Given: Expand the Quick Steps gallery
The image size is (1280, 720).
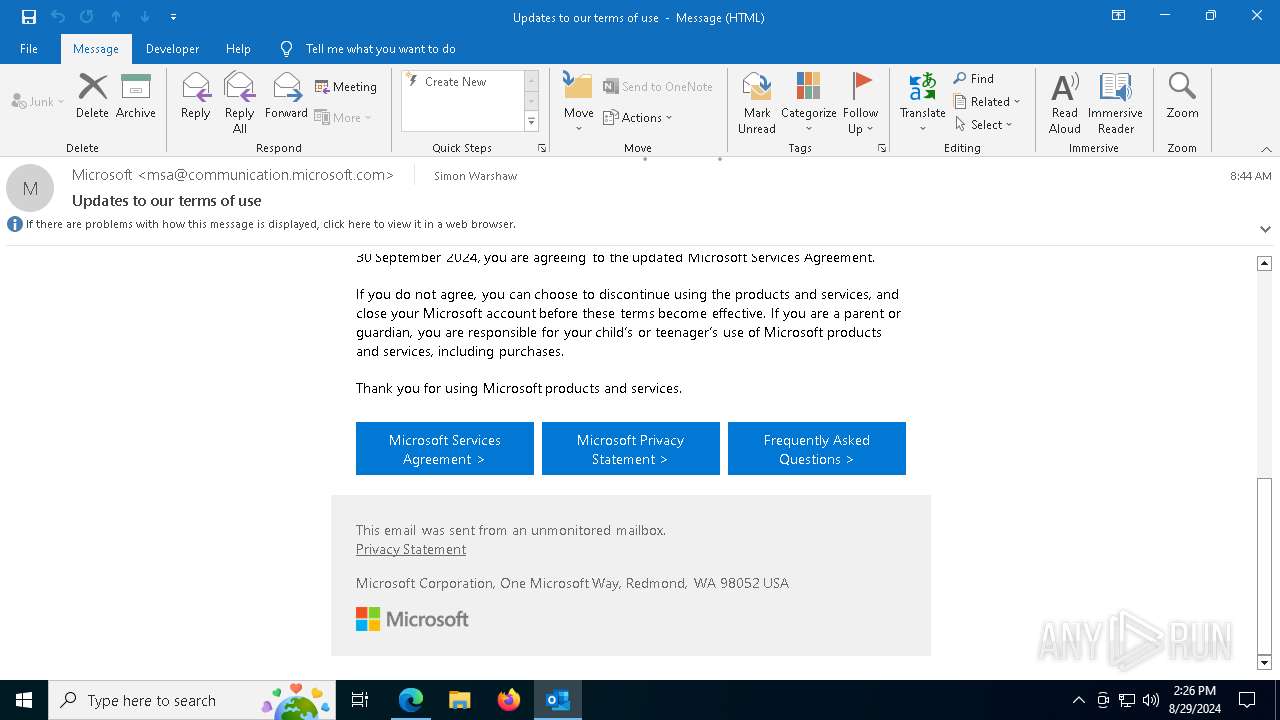Looking at the screenshot, I should tap(531, 122).
